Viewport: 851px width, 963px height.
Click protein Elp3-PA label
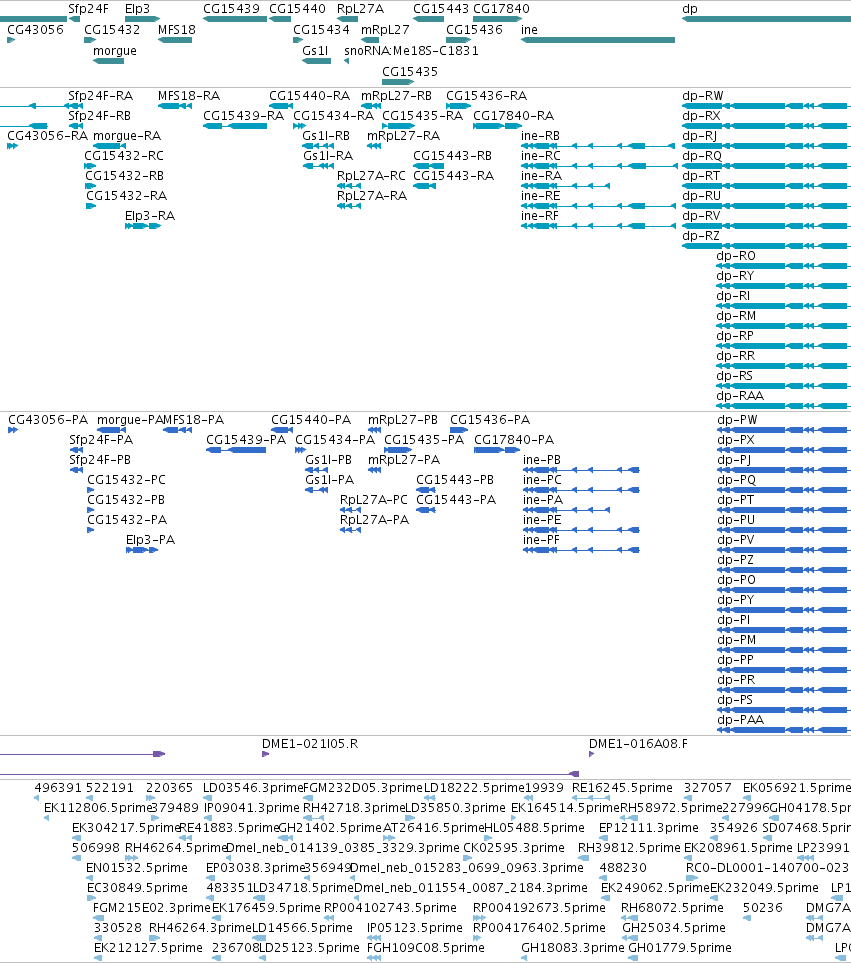click(x=150, y=539)
